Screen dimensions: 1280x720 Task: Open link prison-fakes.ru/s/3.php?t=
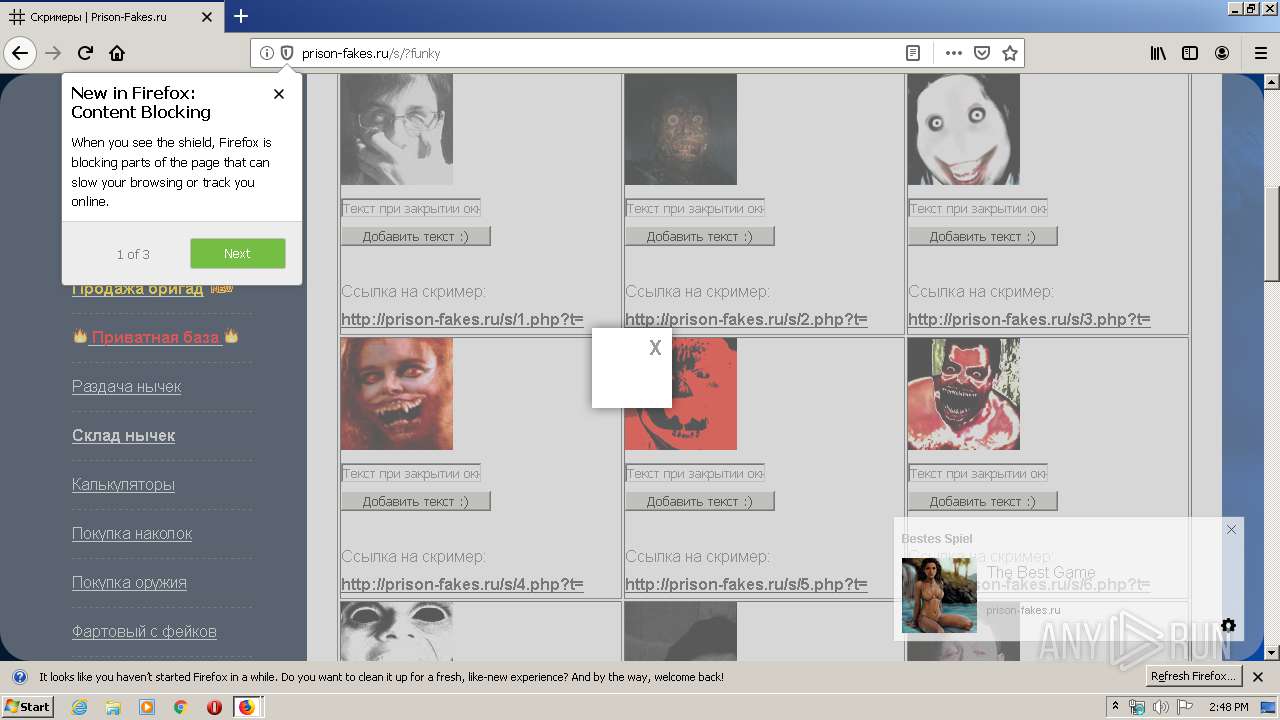pos(1029,320)
